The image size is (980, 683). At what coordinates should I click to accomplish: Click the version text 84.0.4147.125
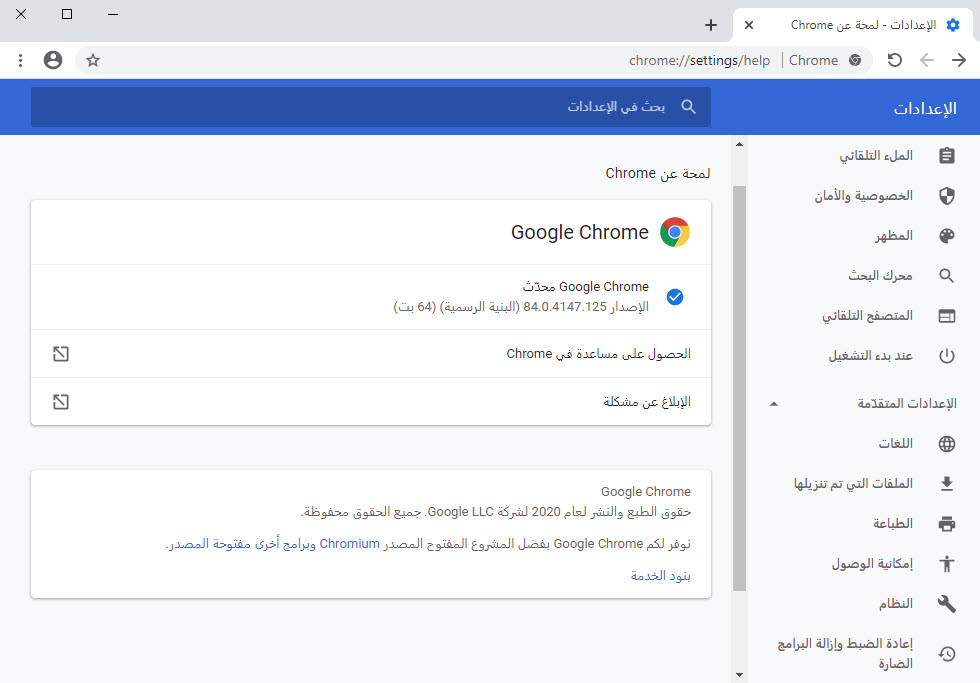click(565, 307)
